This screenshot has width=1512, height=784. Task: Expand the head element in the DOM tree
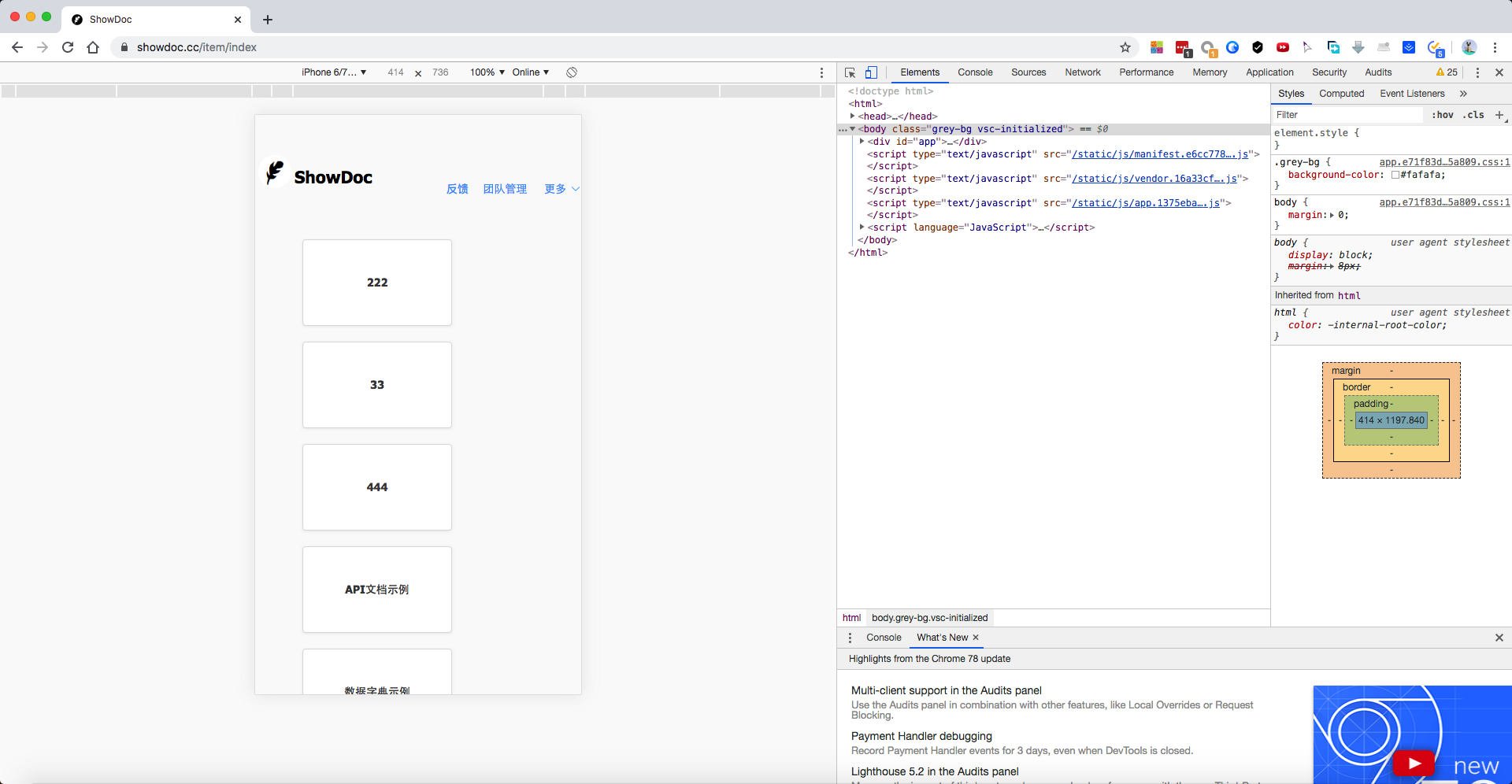click(854, 116)
